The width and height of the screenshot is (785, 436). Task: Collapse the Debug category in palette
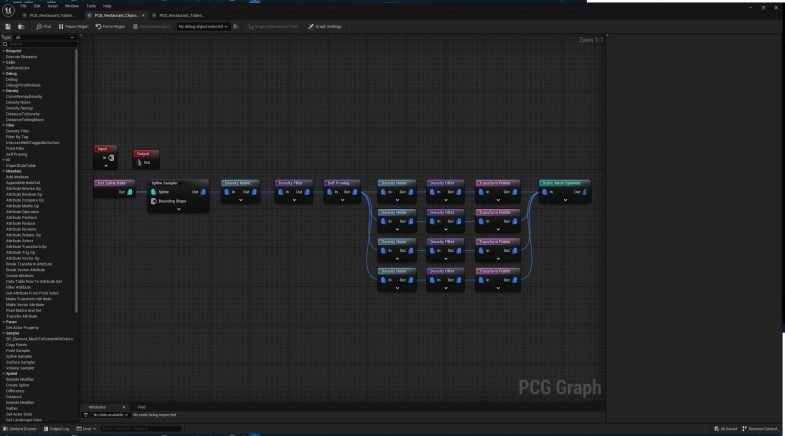tap(4, 74)
